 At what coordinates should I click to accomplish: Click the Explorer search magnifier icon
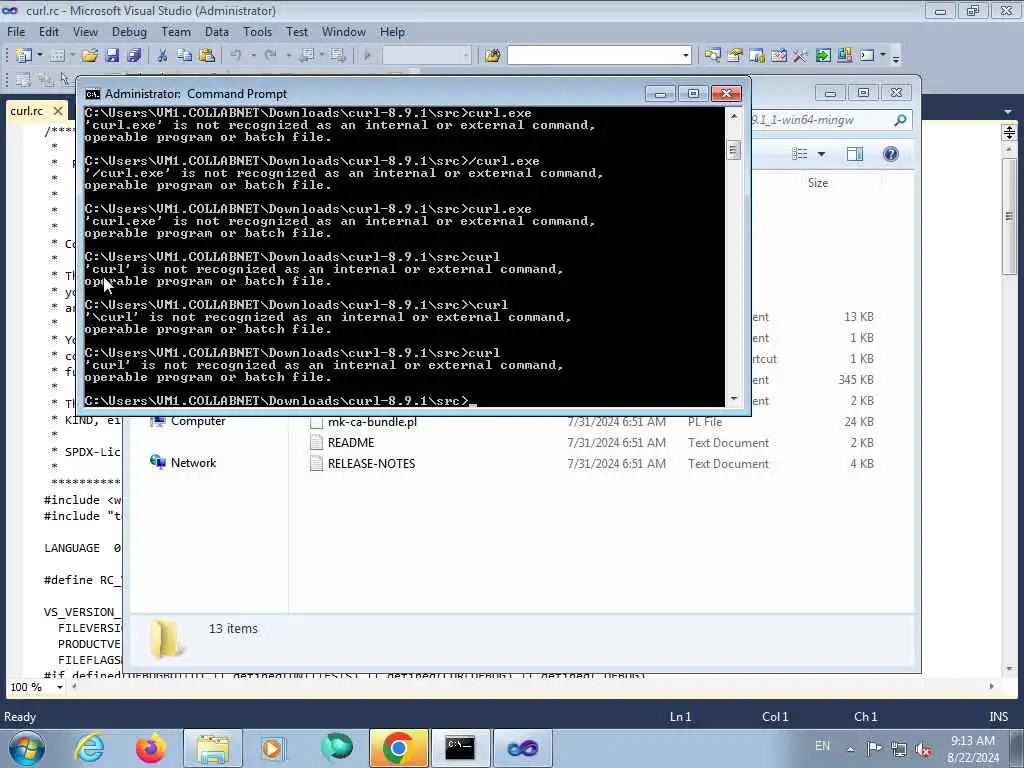[x=900, y=120]
